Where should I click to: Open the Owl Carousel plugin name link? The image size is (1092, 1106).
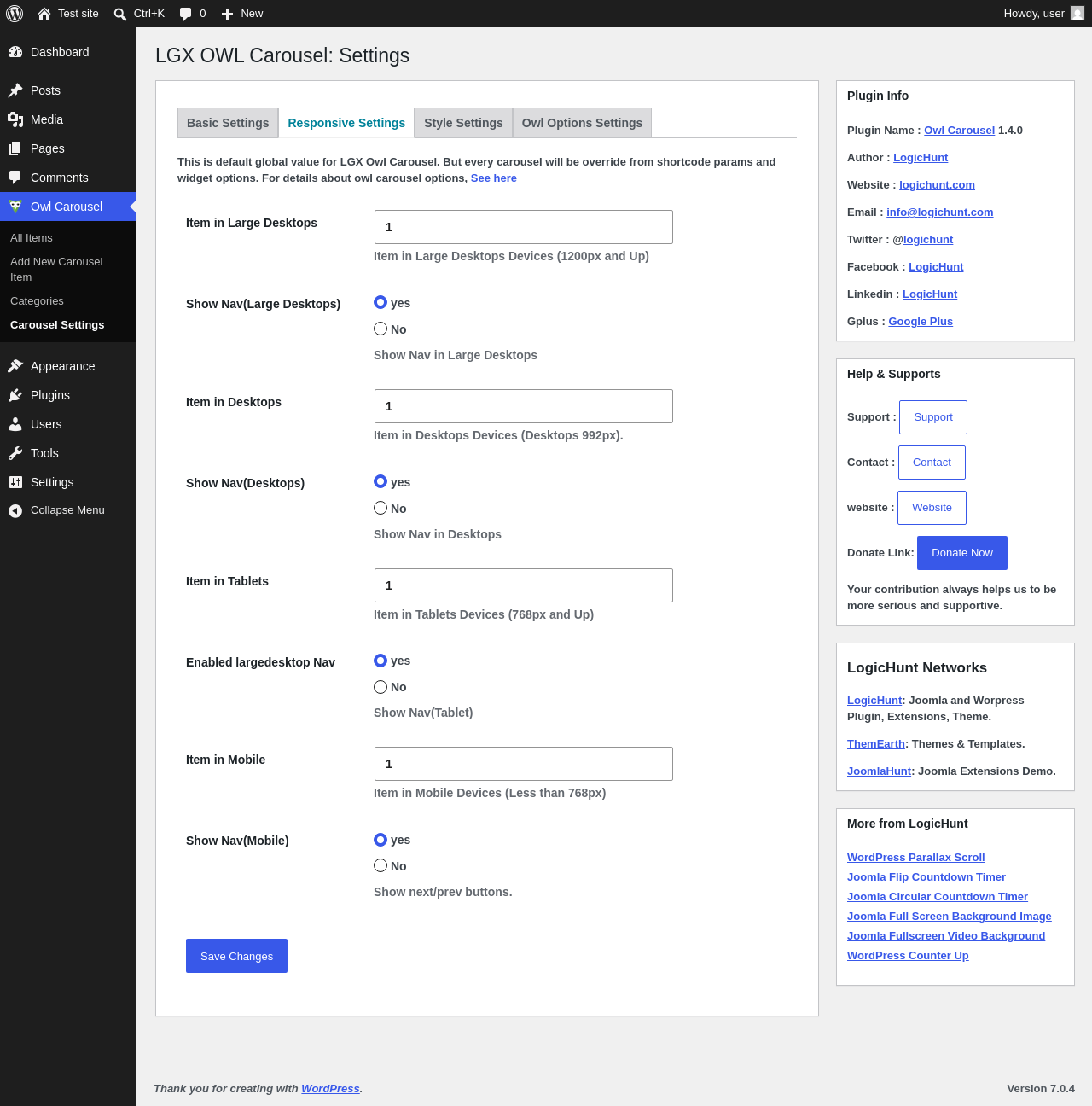pyautogui.click(x=959, y=131)
